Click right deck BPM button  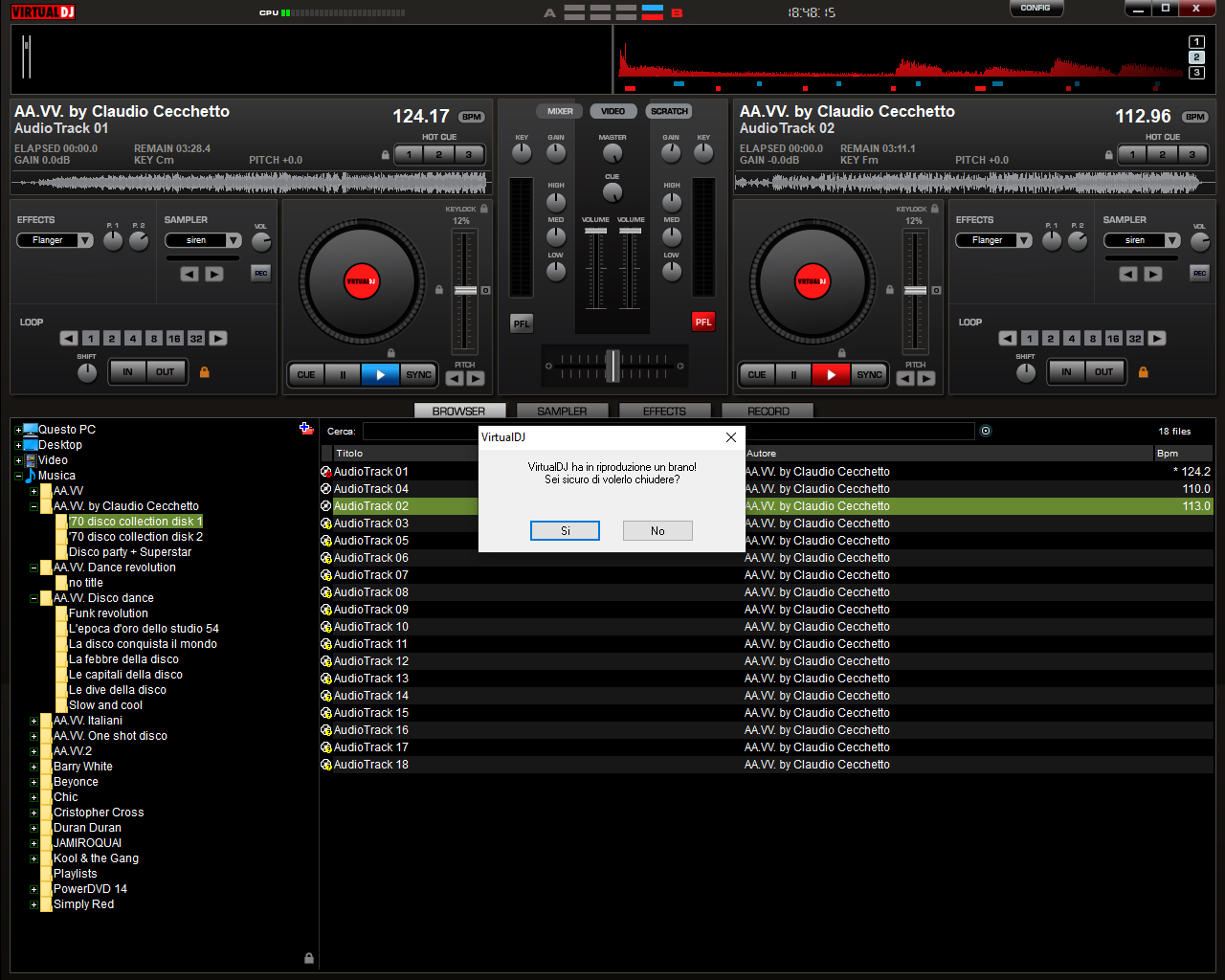coord(1195,117)
